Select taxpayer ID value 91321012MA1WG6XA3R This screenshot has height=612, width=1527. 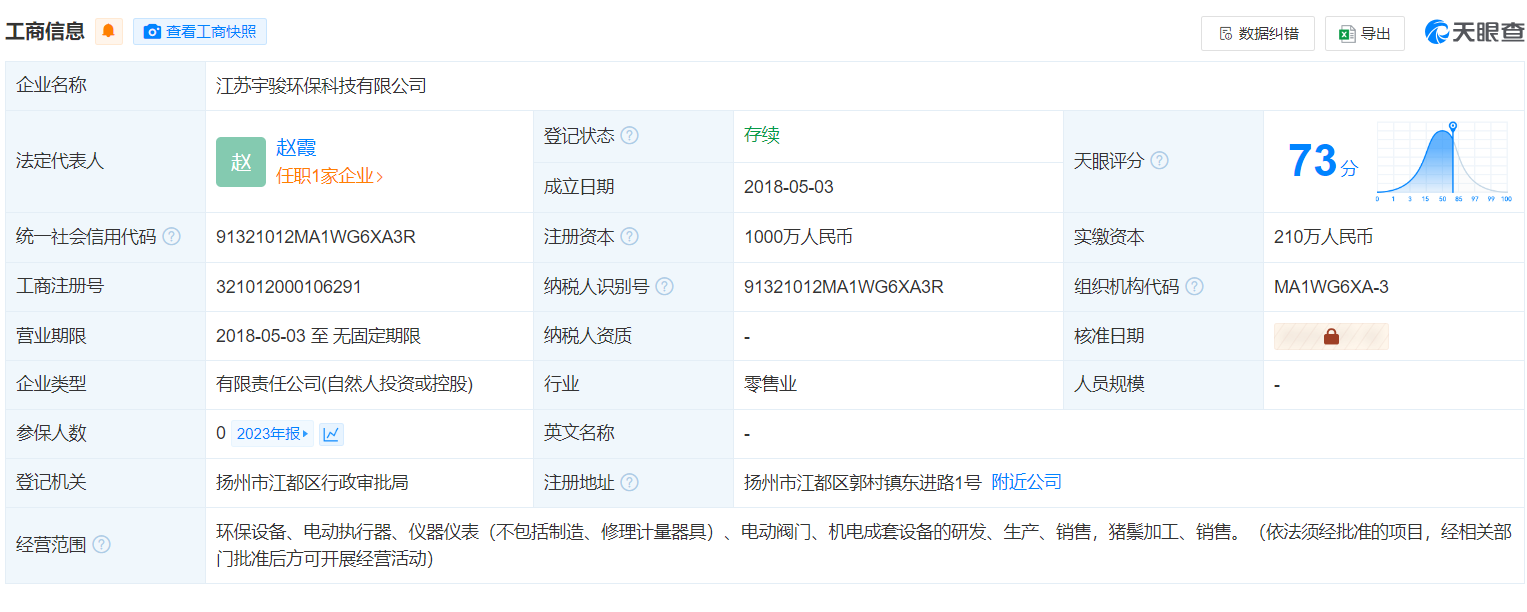pos(844,287)
